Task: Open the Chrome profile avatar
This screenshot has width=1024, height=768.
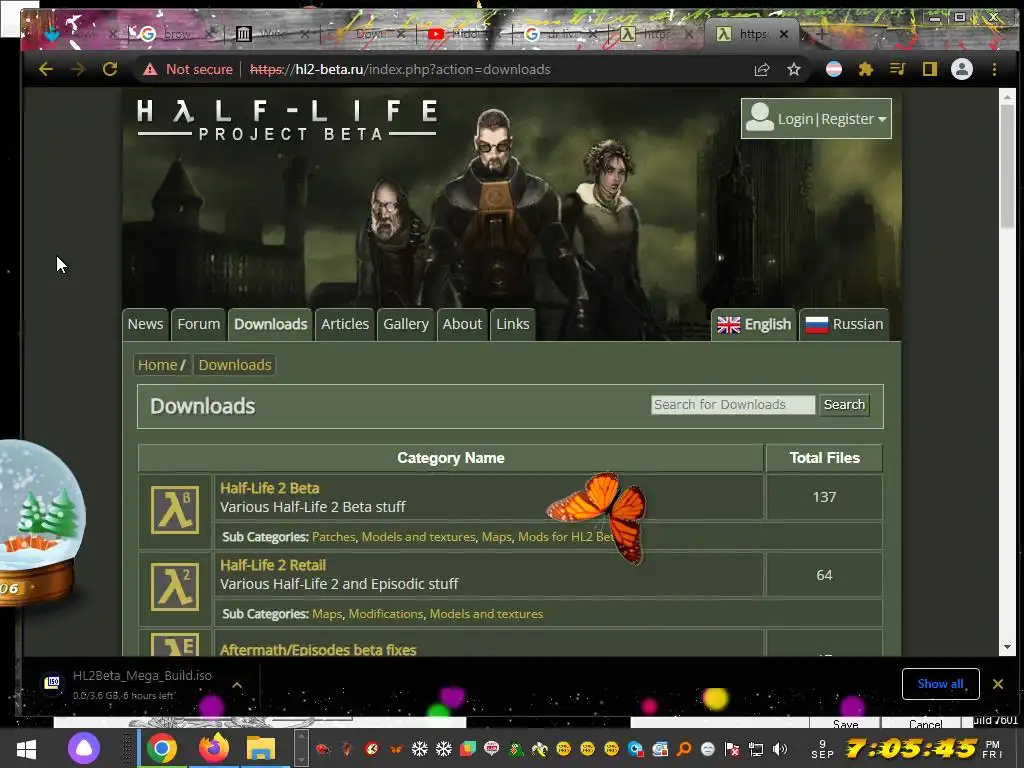Action: 961,69
